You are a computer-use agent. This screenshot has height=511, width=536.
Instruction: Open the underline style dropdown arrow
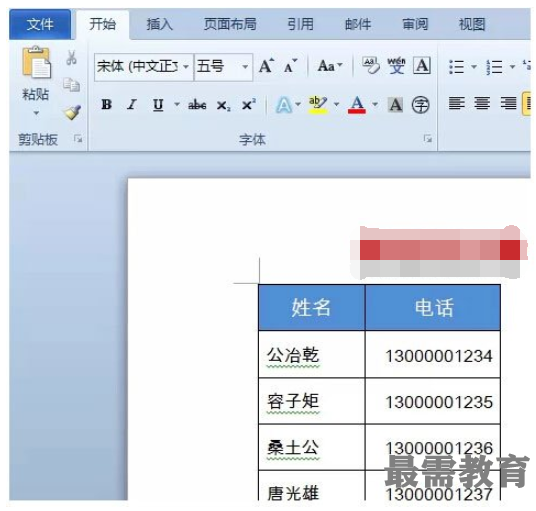(177, 104)
